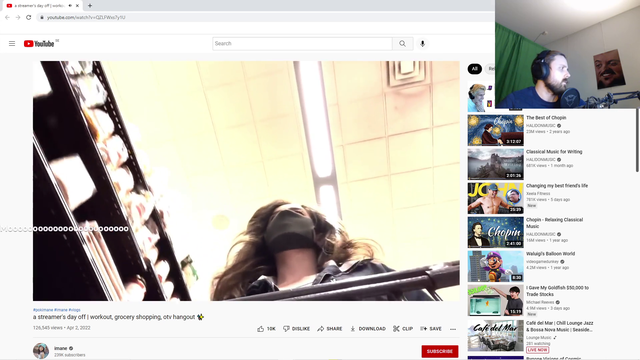Open the first recommended video thumbnail beside webcam
The height and width of the screenshot is (360, 640).
tap(481, 97)
